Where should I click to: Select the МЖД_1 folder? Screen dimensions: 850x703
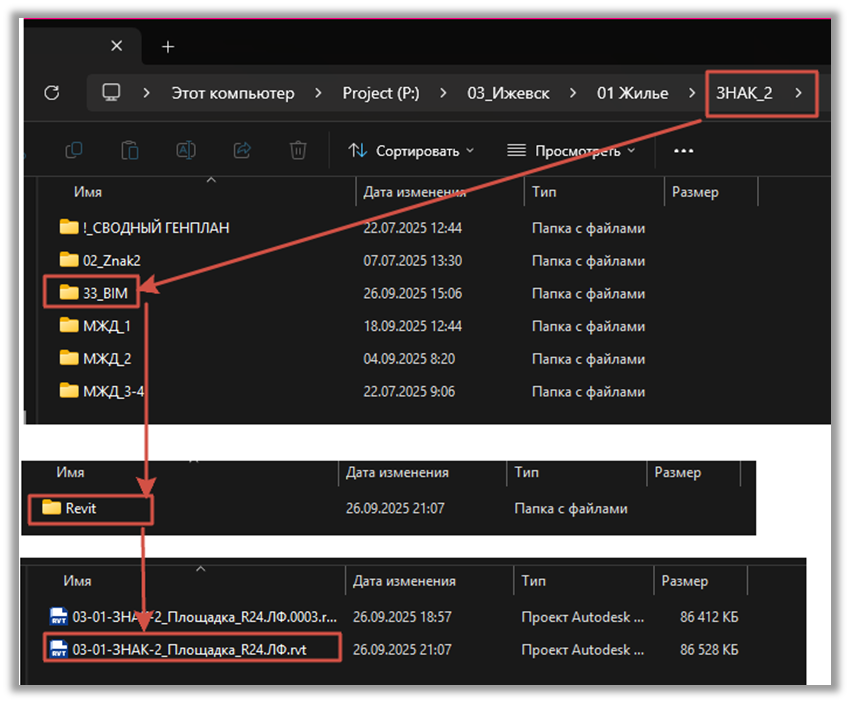click(95, 326)
